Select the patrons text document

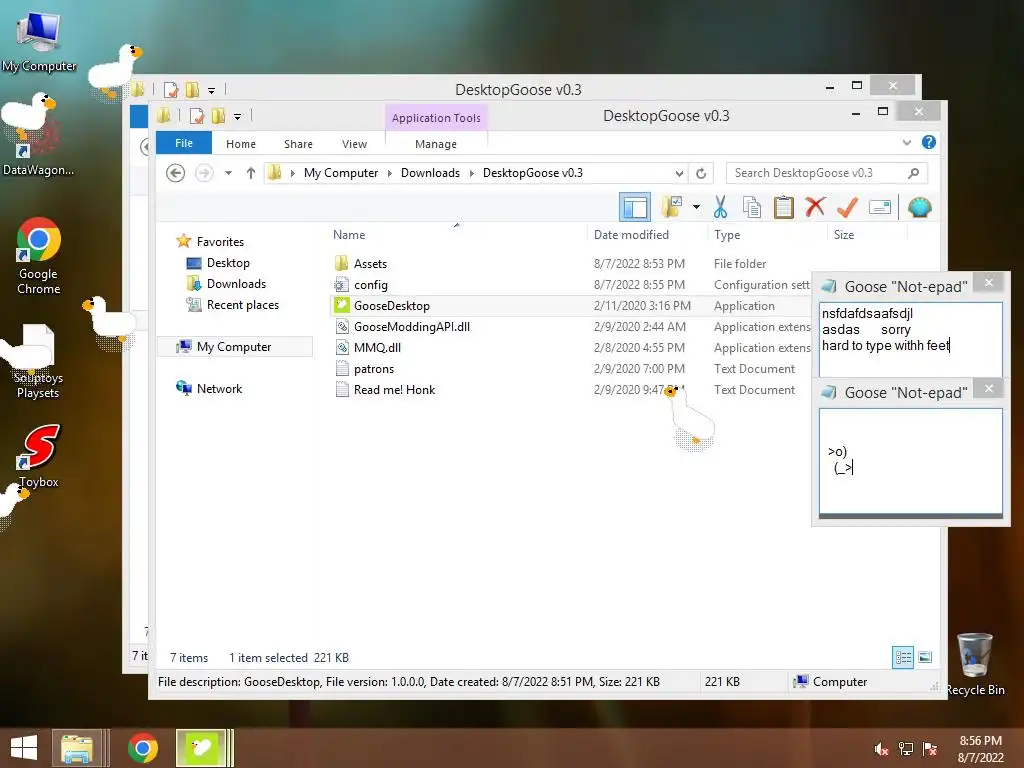click(374, 369)
